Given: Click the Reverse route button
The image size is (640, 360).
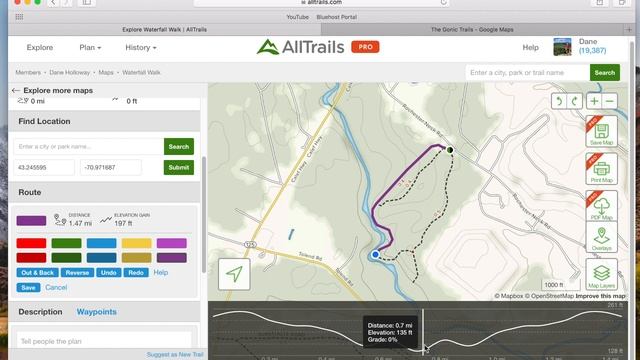Looking at the screenshot, I should (x=77, y=273).
